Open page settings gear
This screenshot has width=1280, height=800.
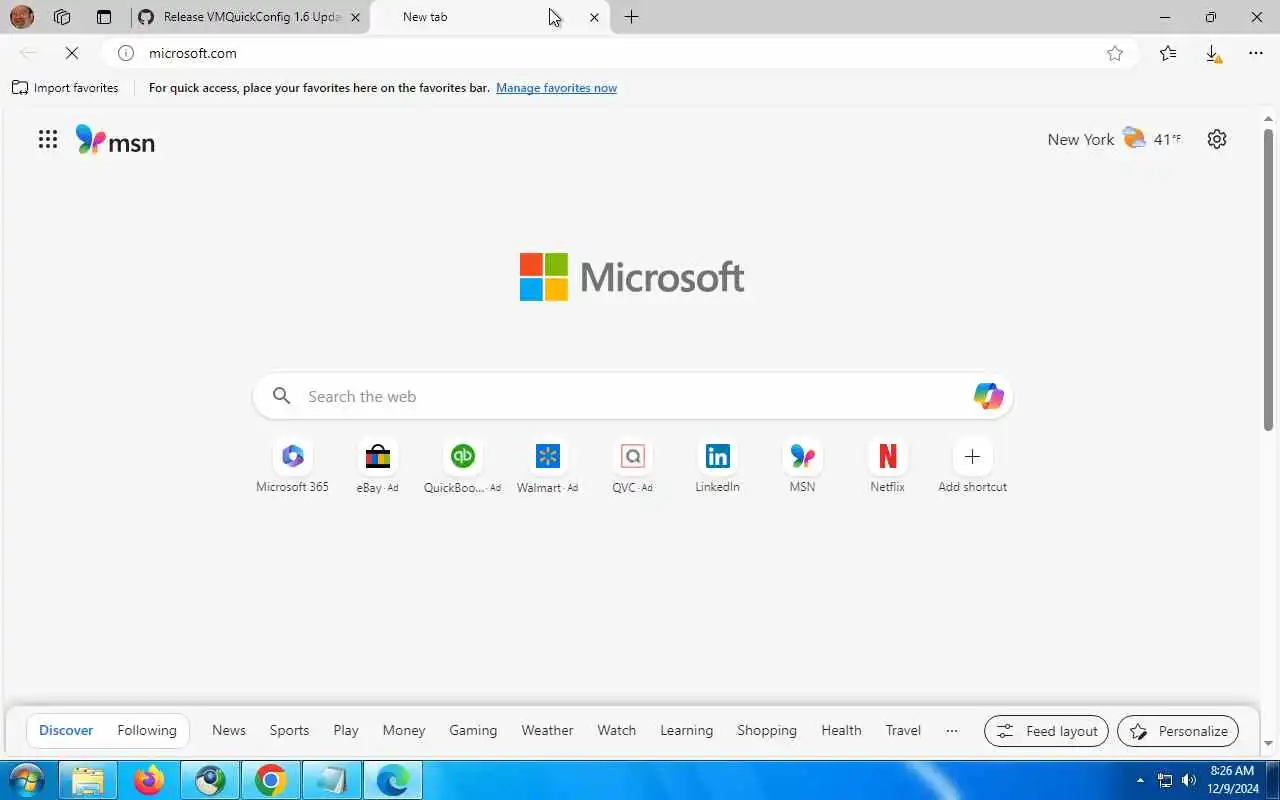click(x=1217, y=139)
